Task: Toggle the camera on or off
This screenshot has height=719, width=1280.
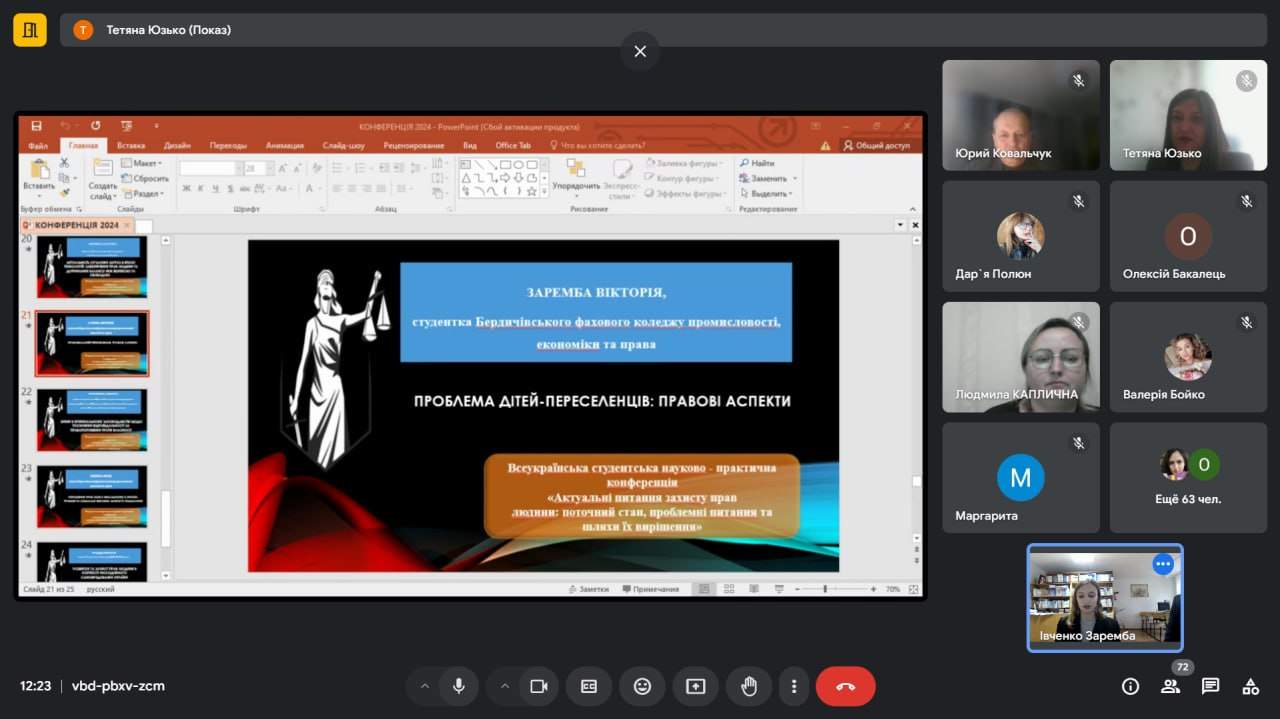Action: (539, 686)
